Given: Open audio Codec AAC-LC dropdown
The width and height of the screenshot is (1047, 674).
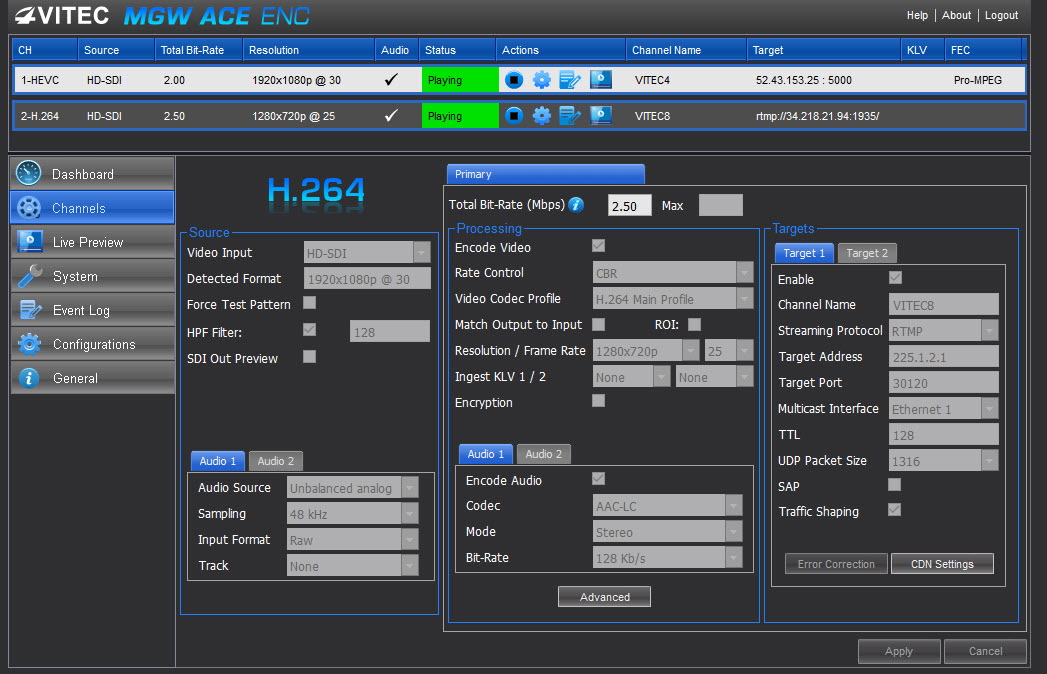Looking at the screenshot, I should [668, 506].
